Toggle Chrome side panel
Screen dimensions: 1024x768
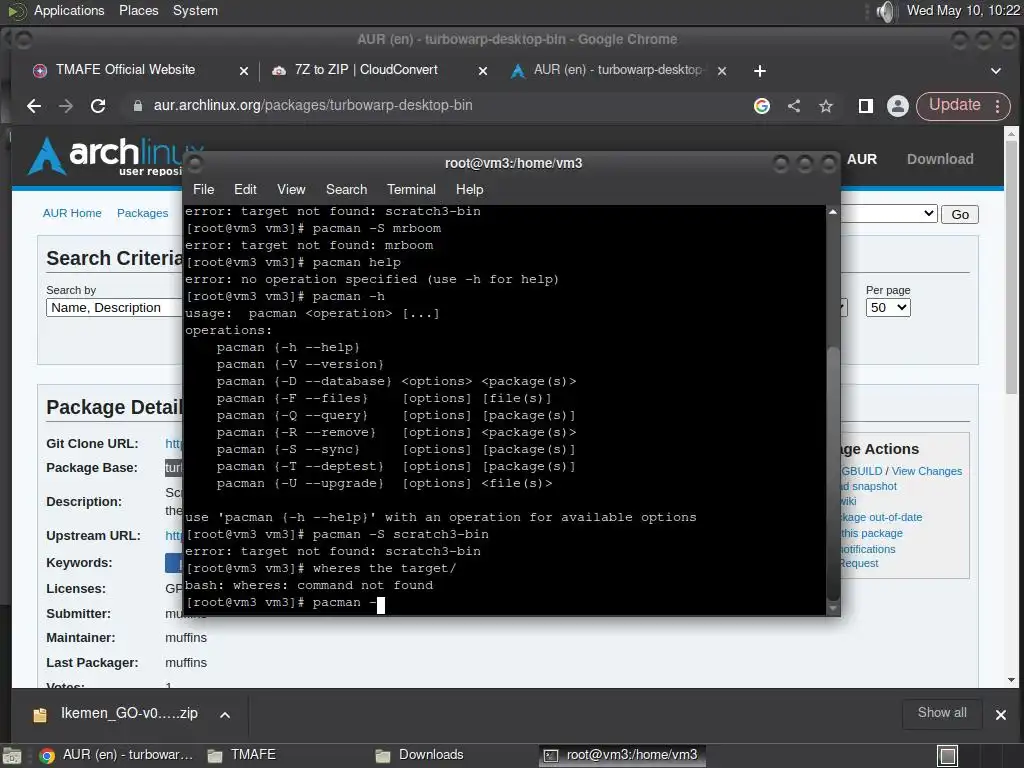pyautogui.click(x=865, y=106)
